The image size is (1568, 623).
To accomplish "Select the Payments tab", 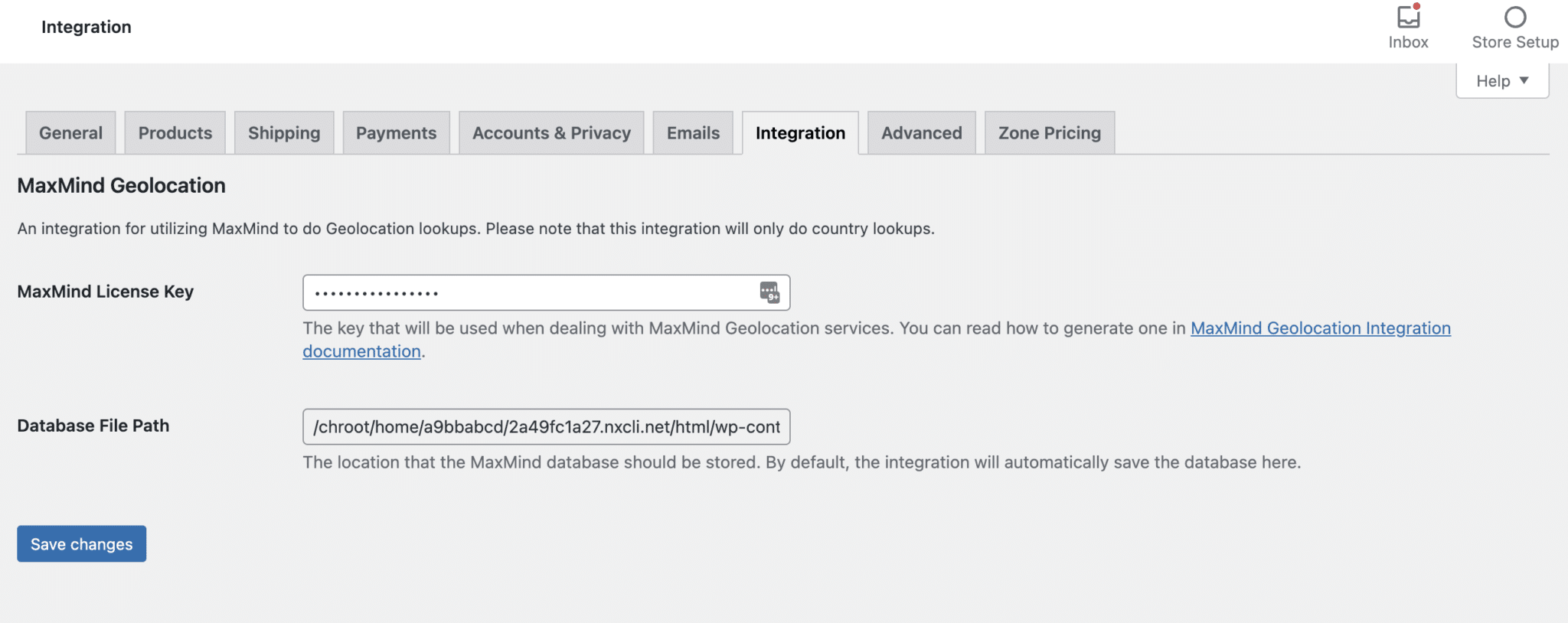I will click(x=396, y=133).
